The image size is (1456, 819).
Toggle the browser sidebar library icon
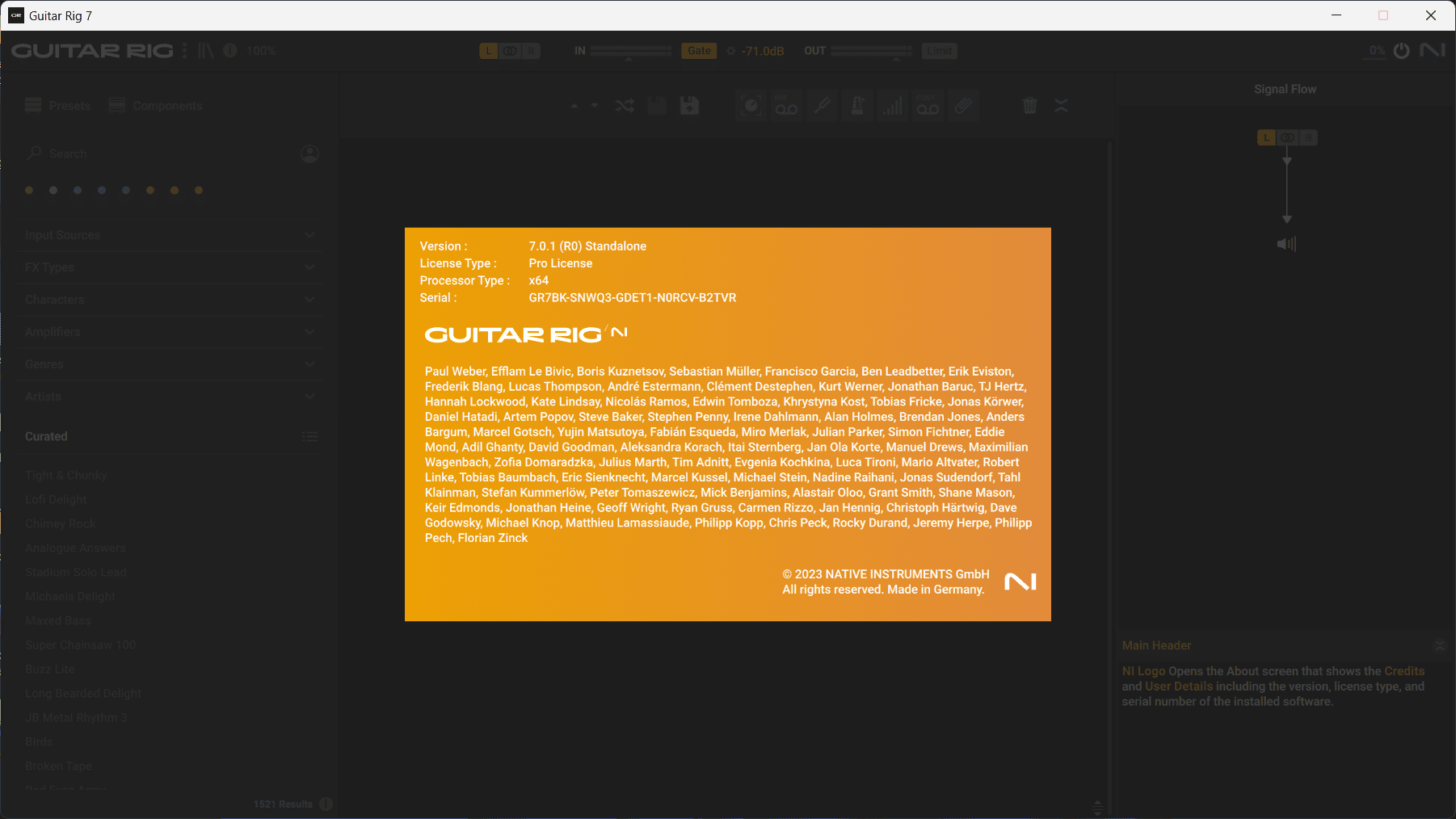(206, 51)
